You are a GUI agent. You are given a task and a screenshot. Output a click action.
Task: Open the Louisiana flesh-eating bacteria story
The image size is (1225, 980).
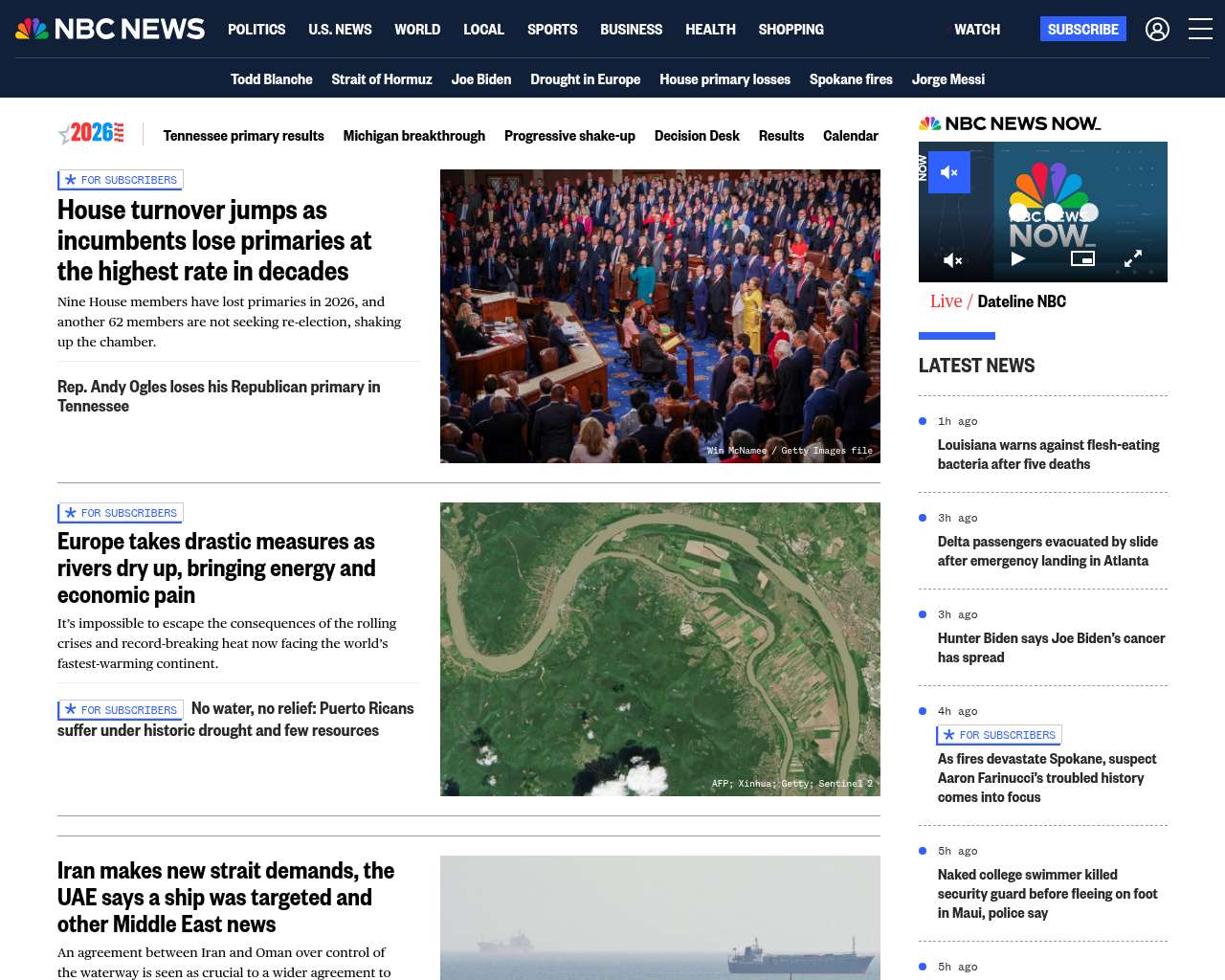click(1049, 455)
